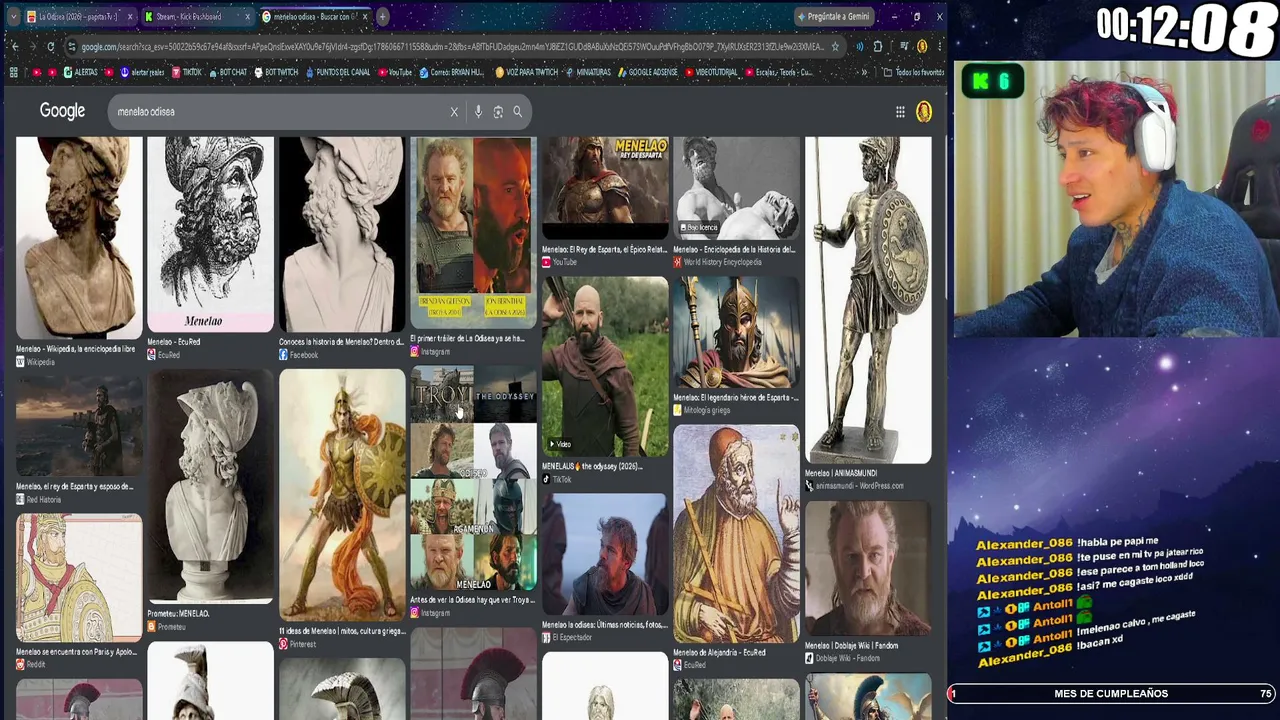
Task: Open the Escalas - Teoria bookmark
Action: pyautogui.click(x=778, y=72)
